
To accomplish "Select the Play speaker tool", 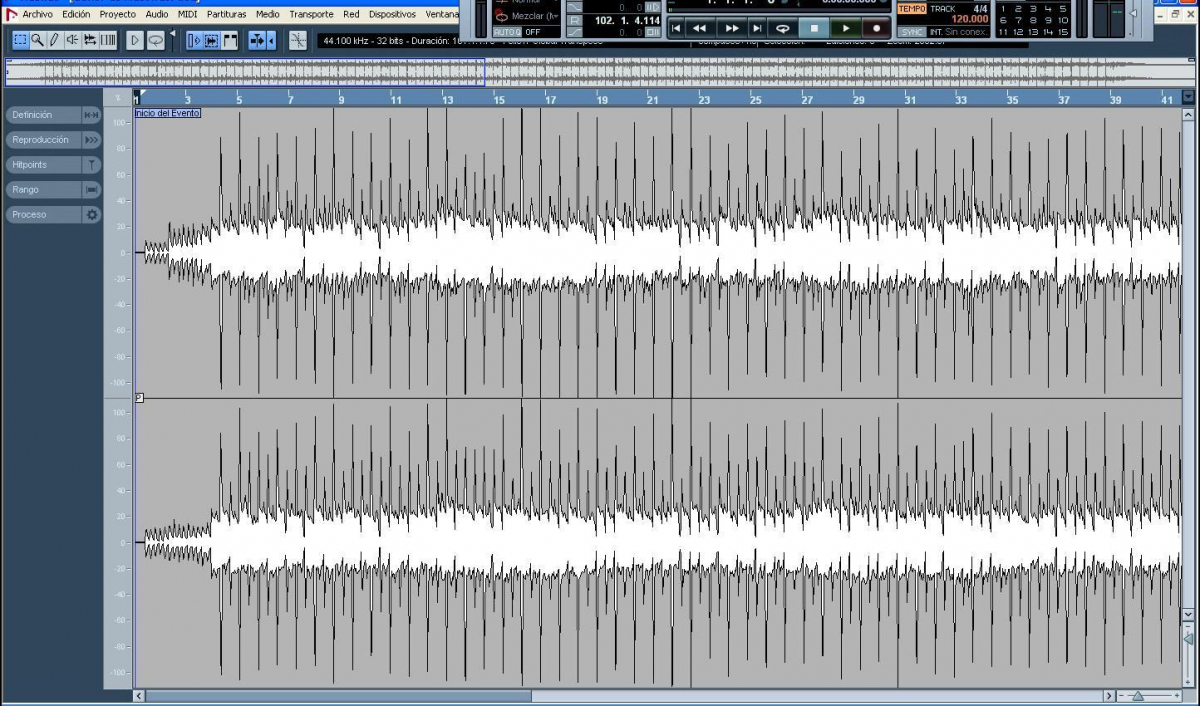I will [72, 40].
